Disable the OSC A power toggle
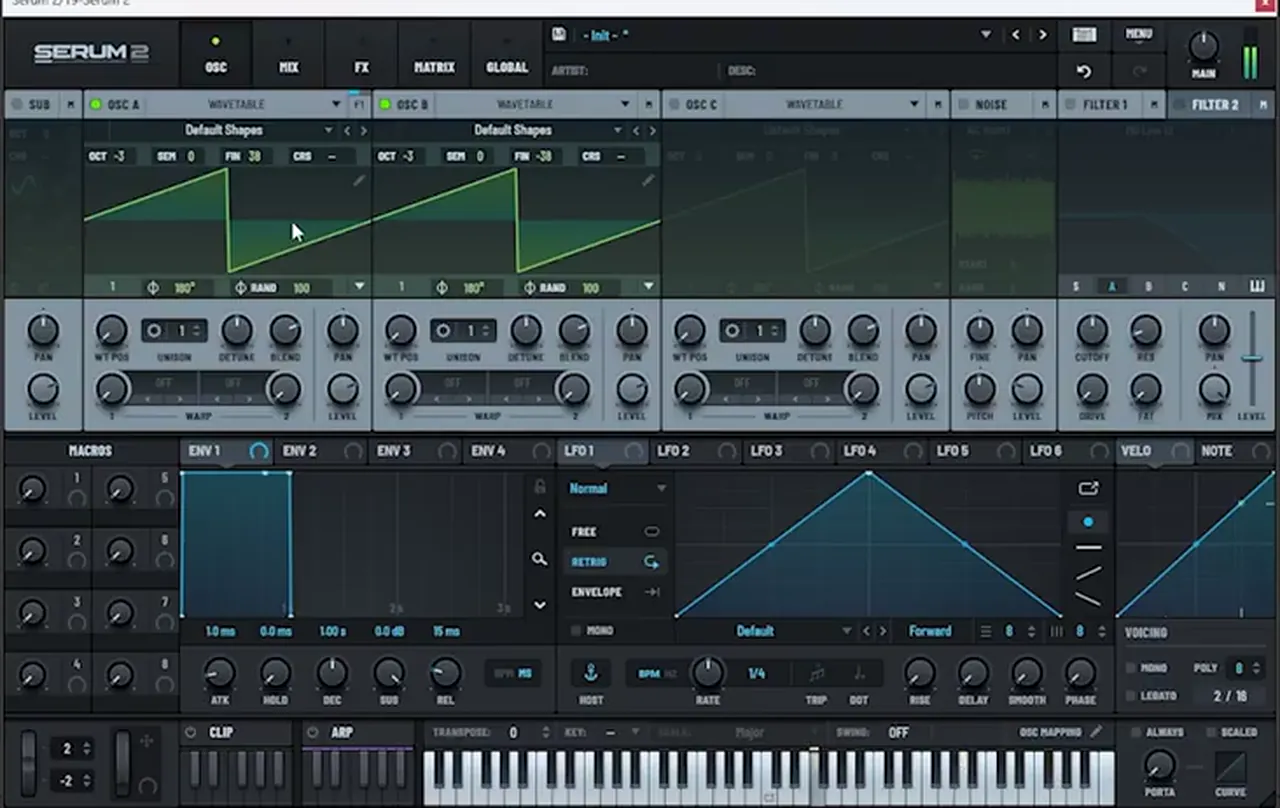 [96, 104]
